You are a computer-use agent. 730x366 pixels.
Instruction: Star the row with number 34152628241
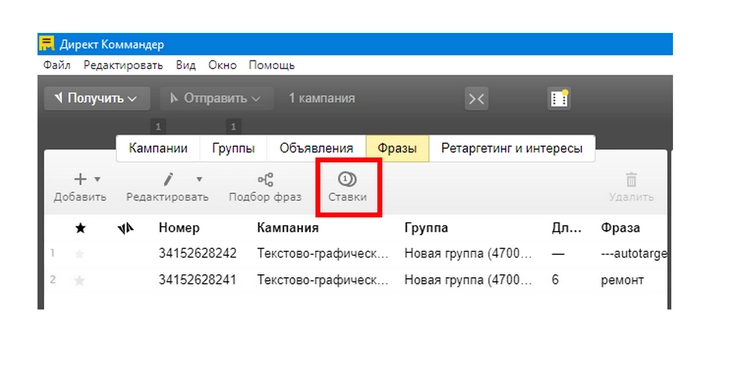(80, 281)
